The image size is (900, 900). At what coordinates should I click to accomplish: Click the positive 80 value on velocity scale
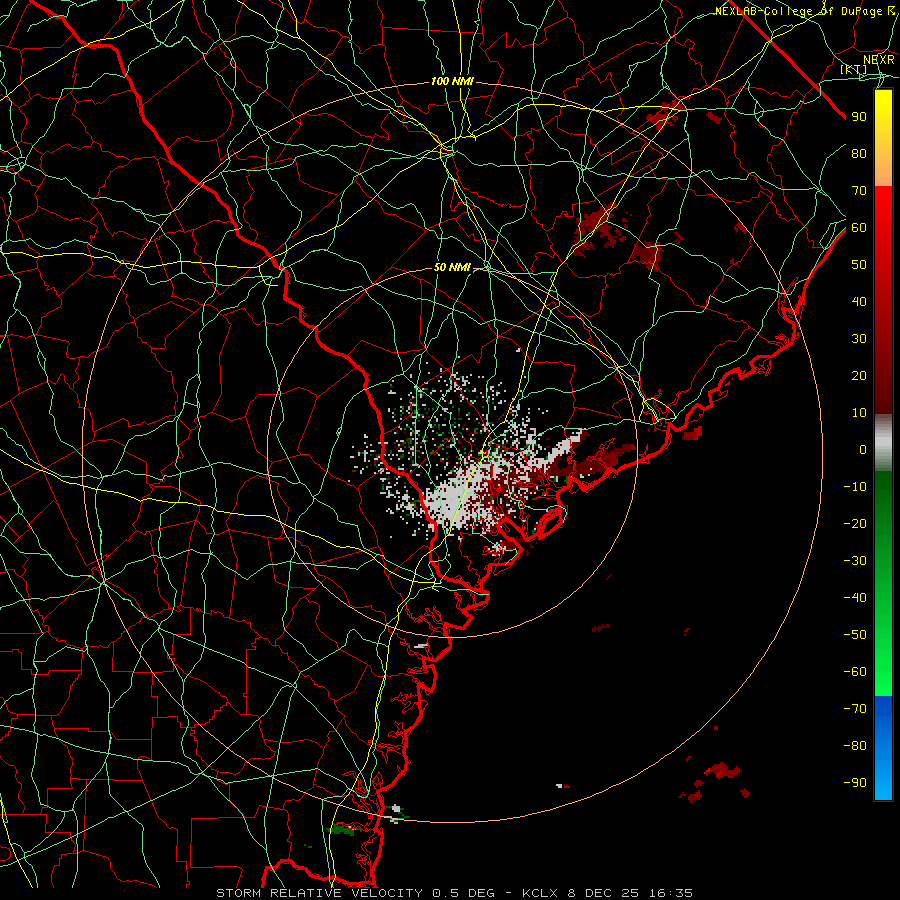tap(859, 153)
